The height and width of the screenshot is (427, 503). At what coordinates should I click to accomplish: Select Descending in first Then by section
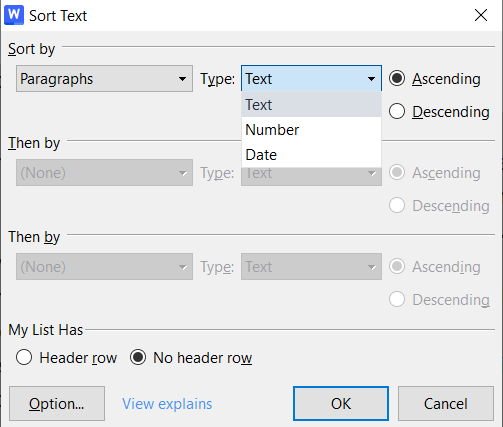pos(439,206)
